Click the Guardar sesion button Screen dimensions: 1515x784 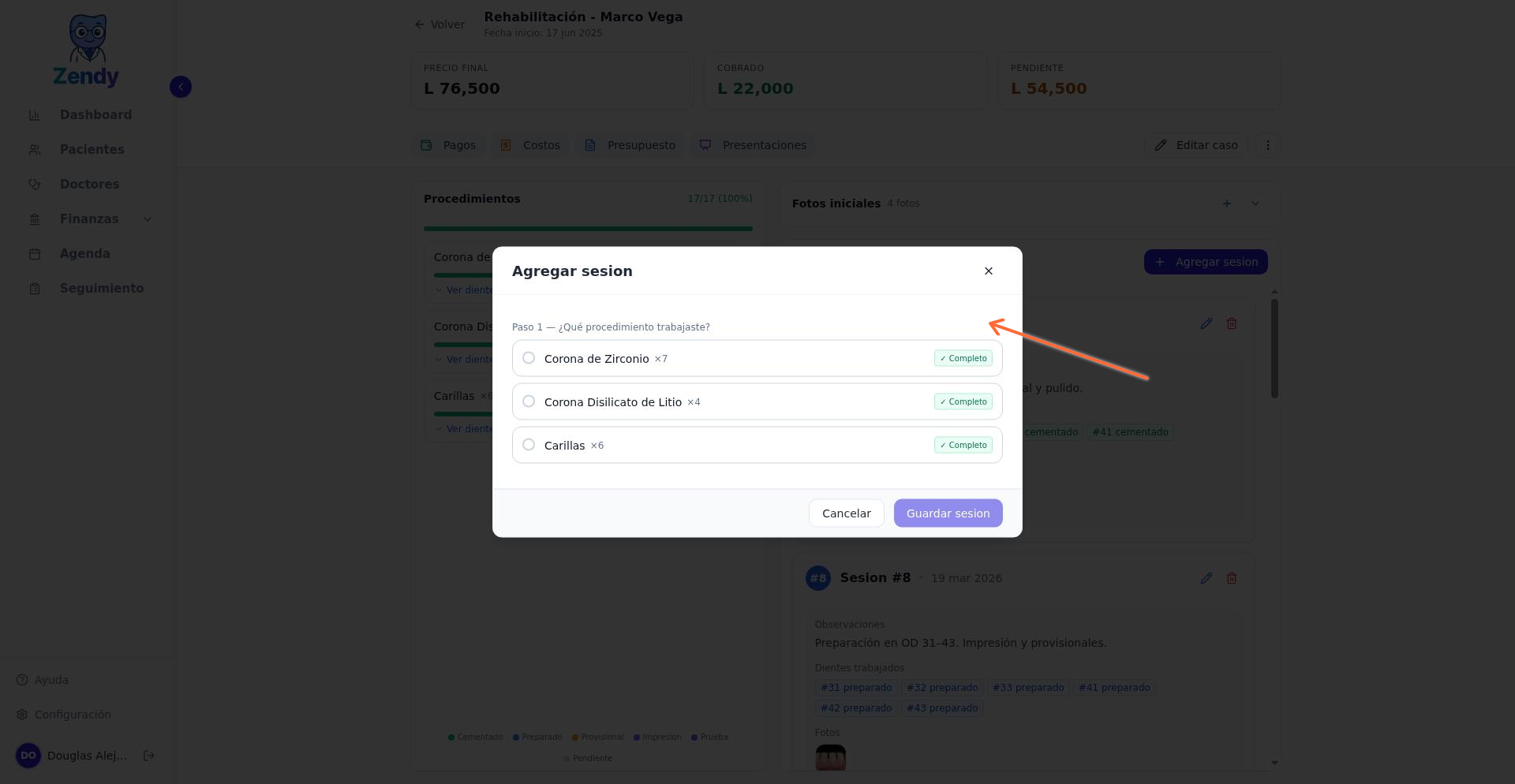tap(948, 513)
